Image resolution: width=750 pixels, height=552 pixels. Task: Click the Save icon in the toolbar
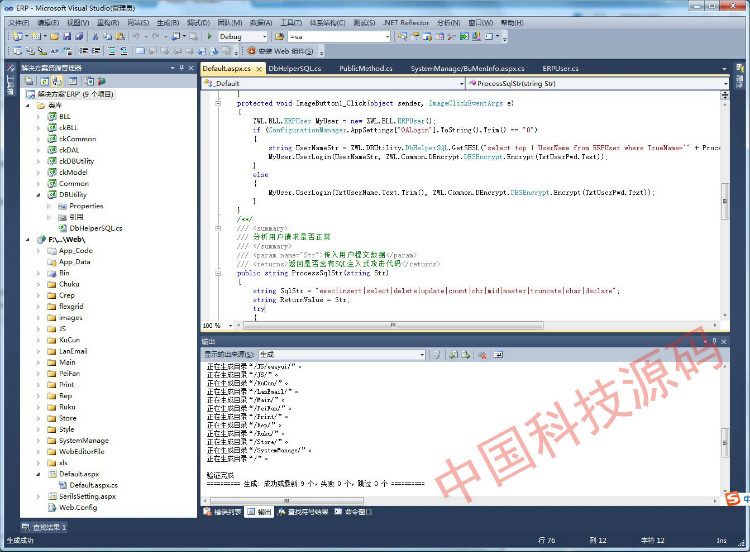[66, 36]
